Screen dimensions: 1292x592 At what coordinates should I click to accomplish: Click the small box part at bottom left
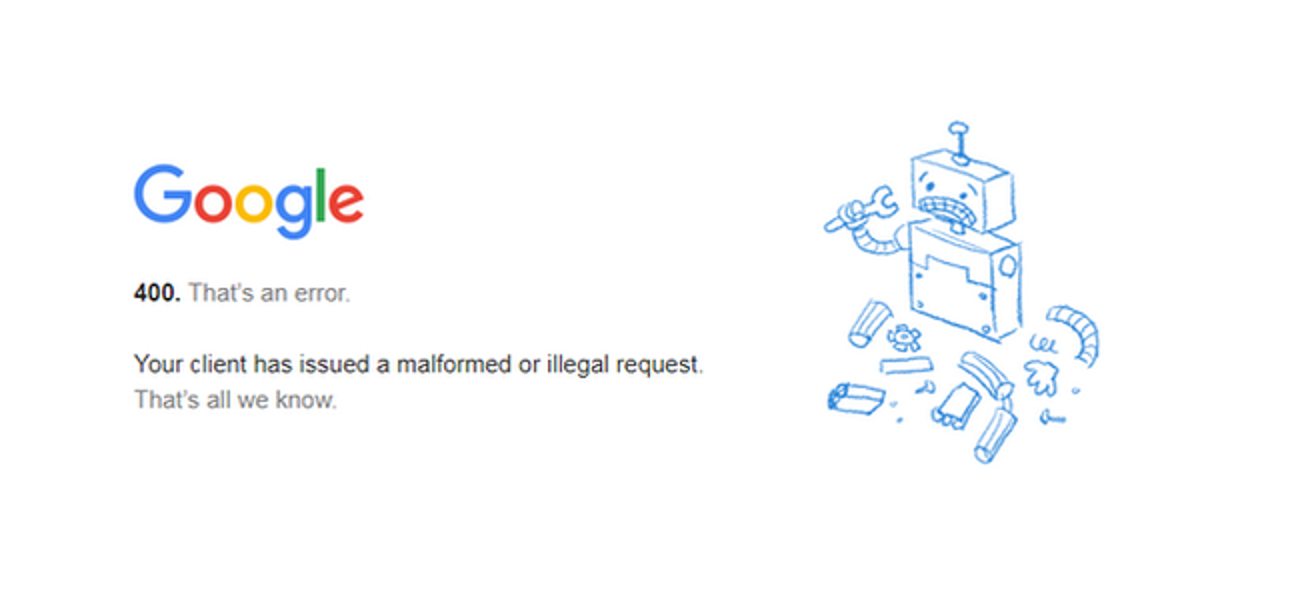(x=855, y=398)
